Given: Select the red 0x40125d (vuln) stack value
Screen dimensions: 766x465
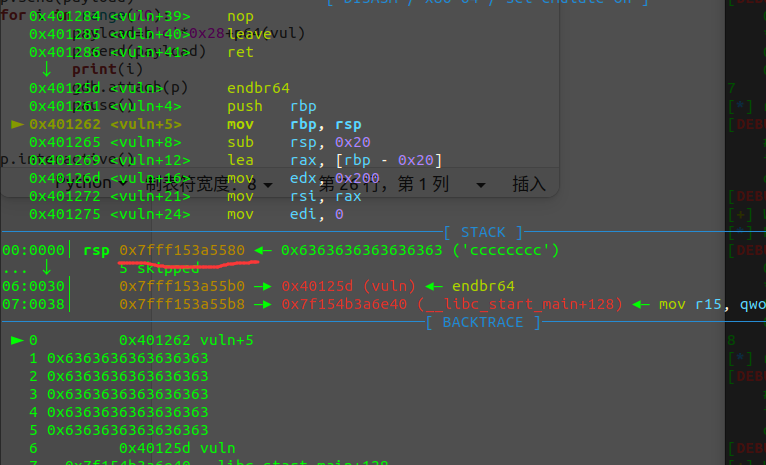Looking at the screenshot, I should click(x=348, y=286).
